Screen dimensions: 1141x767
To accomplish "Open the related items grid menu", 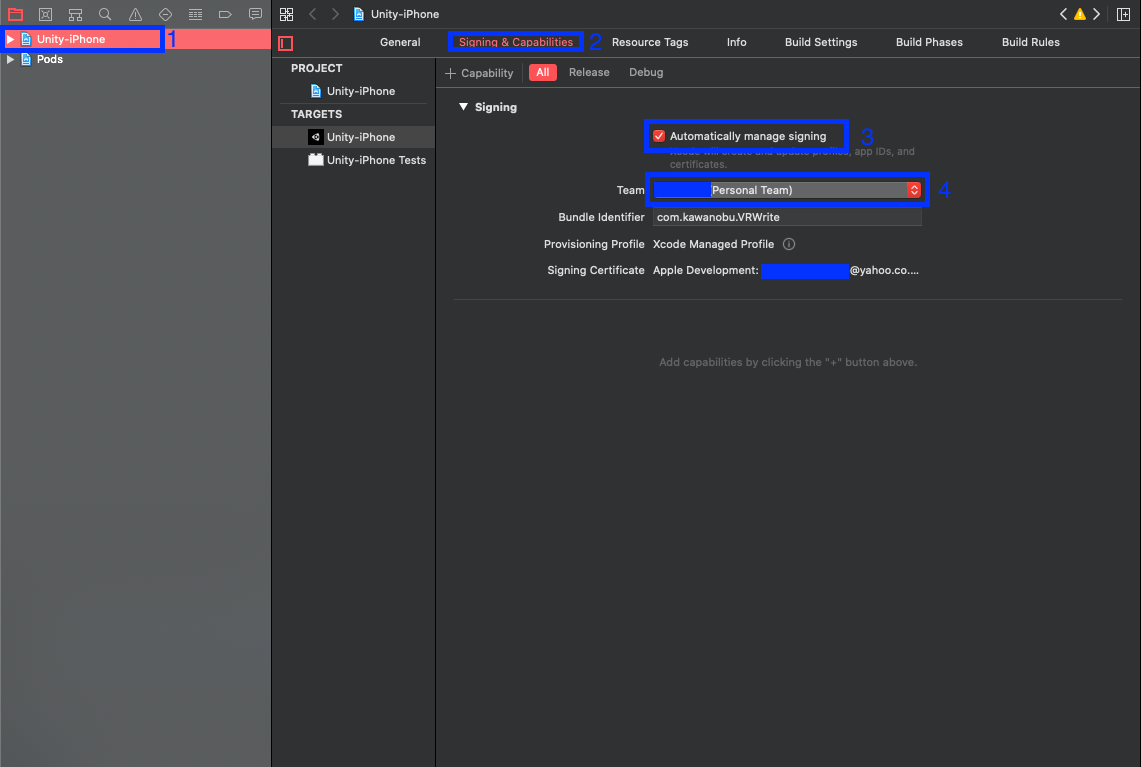I will 287,14.
